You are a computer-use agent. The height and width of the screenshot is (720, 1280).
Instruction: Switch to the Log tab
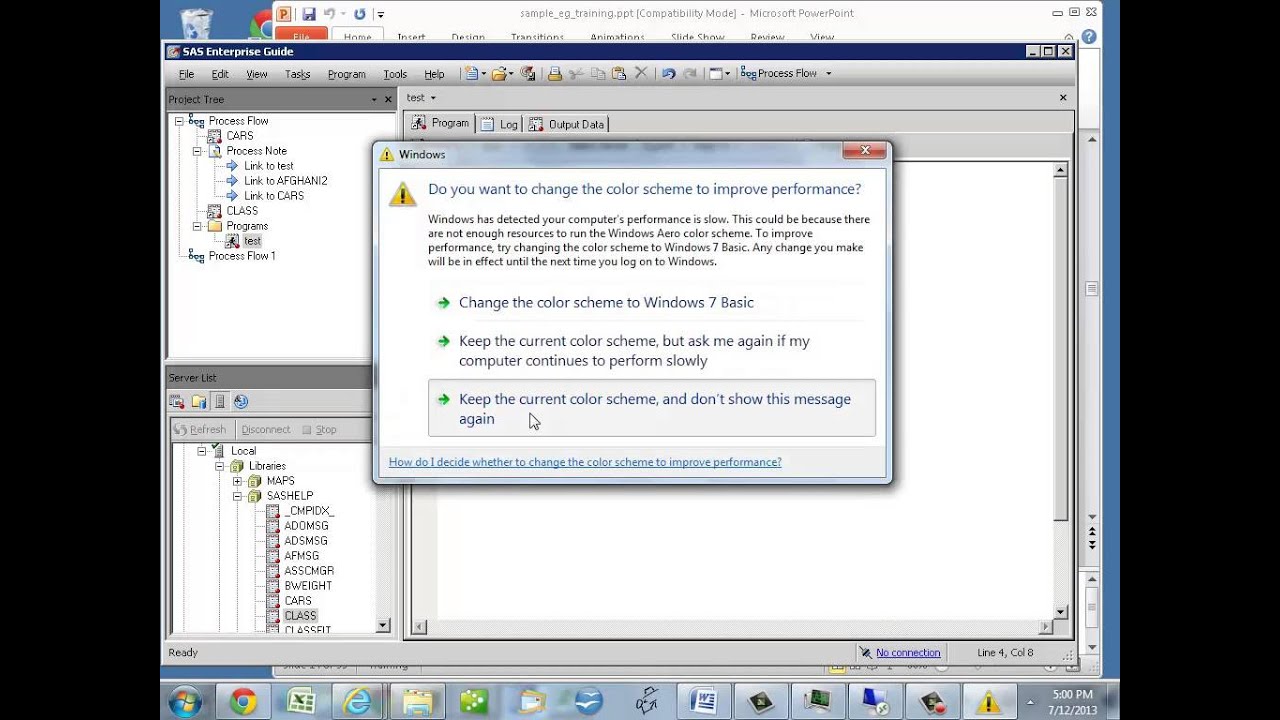500,124
